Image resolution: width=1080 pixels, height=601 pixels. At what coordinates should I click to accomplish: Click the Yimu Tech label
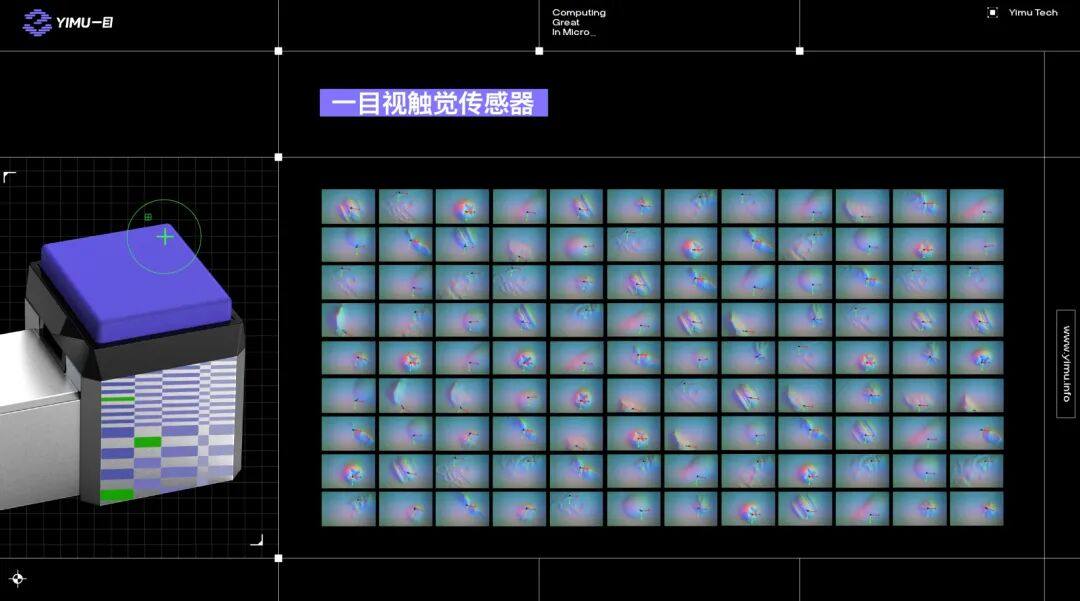(x=1032, y=13)
